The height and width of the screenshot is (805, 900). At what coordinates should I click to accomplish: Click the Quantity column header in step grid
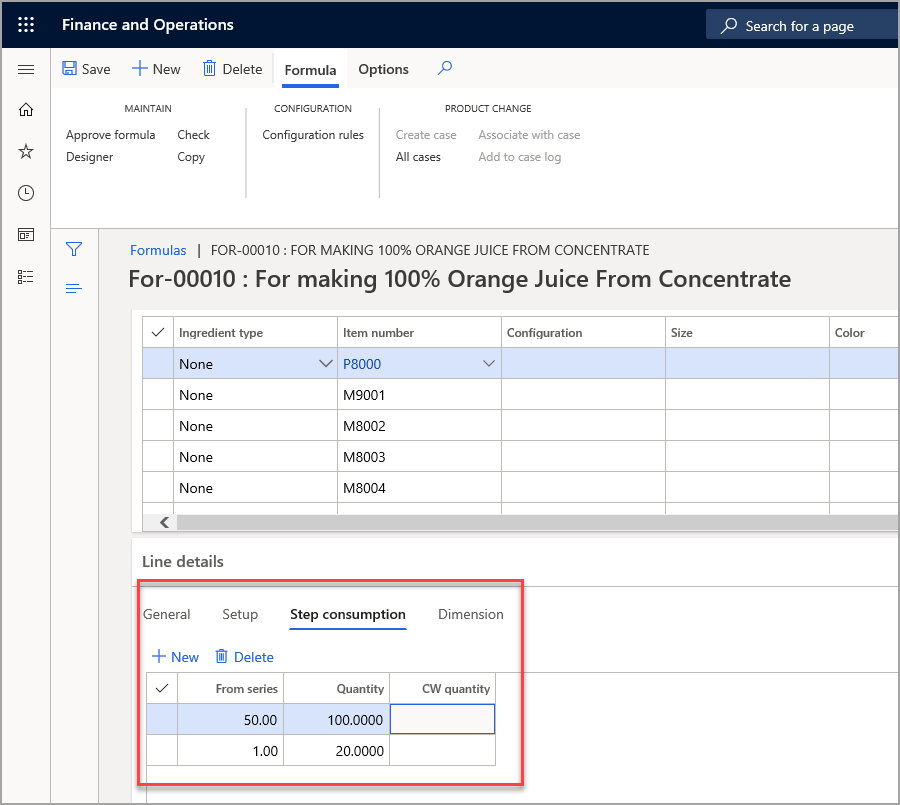[337, 688]
